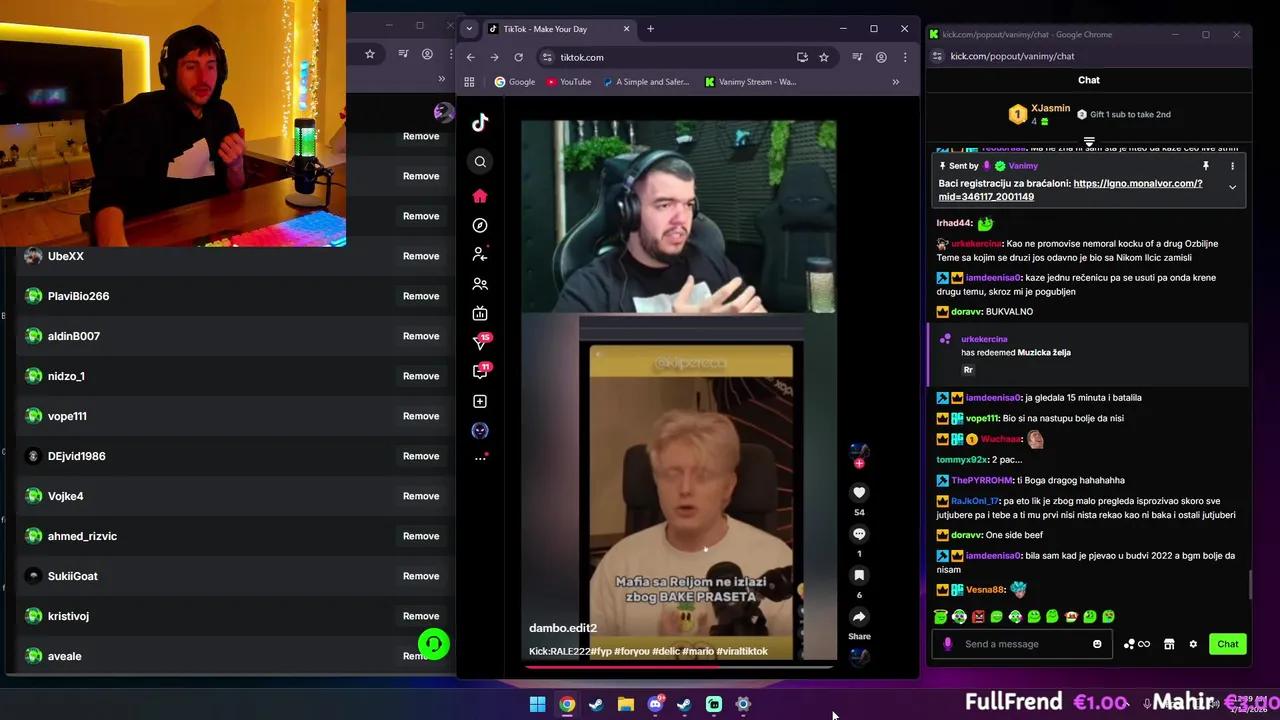
Task: Open Discord from the taskbar
Action: [x=655, y=704]
